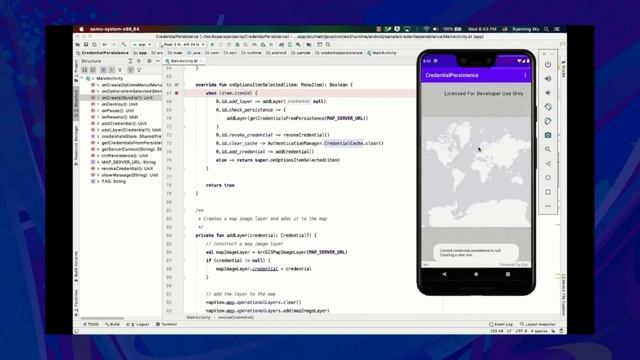The image size is (640, 360).
Task: Click the Sync refresh icon in the toolbar
Action: 95,44
